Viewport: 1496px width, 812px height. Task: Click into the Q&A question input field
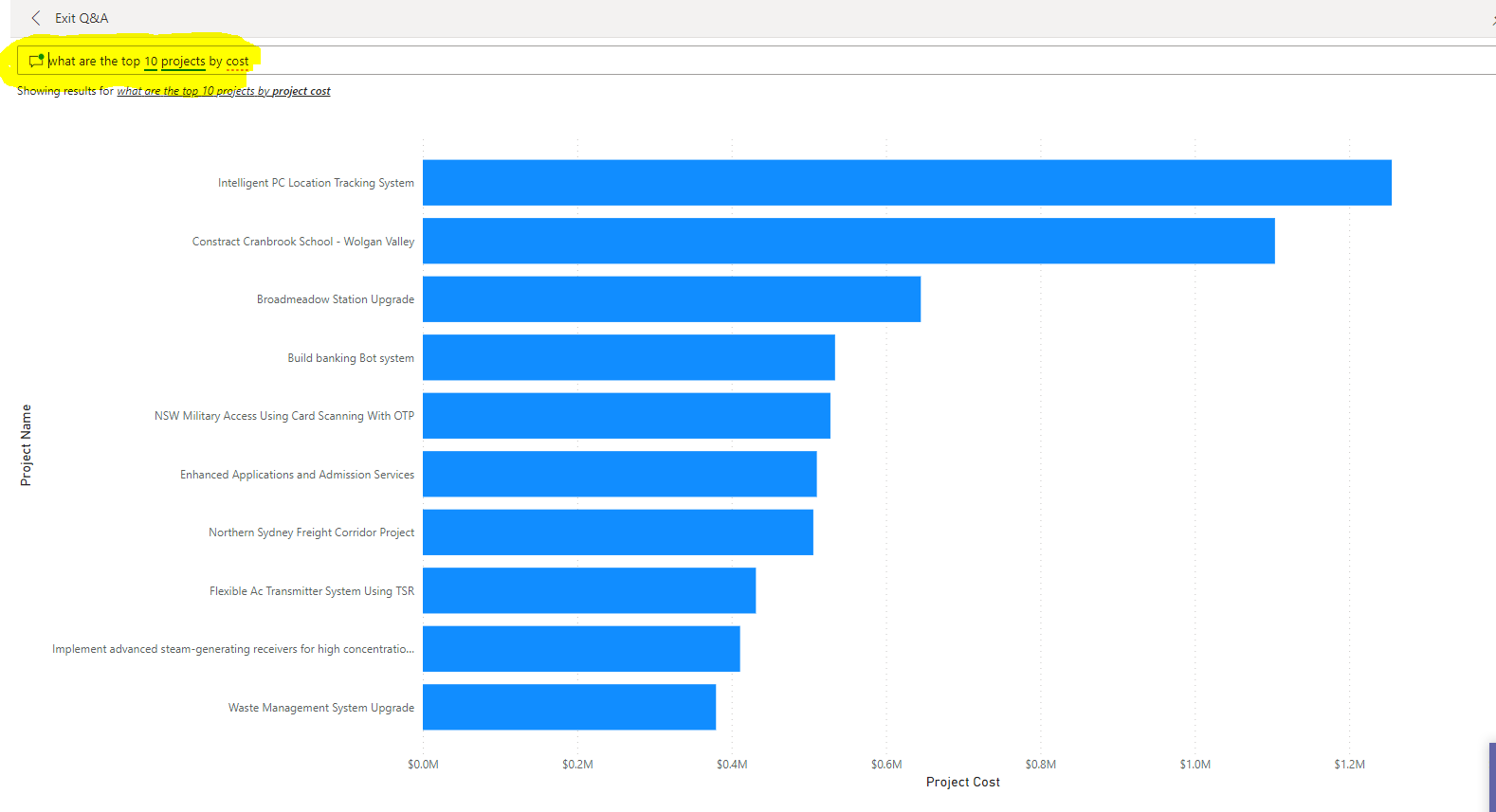point(757,61)
